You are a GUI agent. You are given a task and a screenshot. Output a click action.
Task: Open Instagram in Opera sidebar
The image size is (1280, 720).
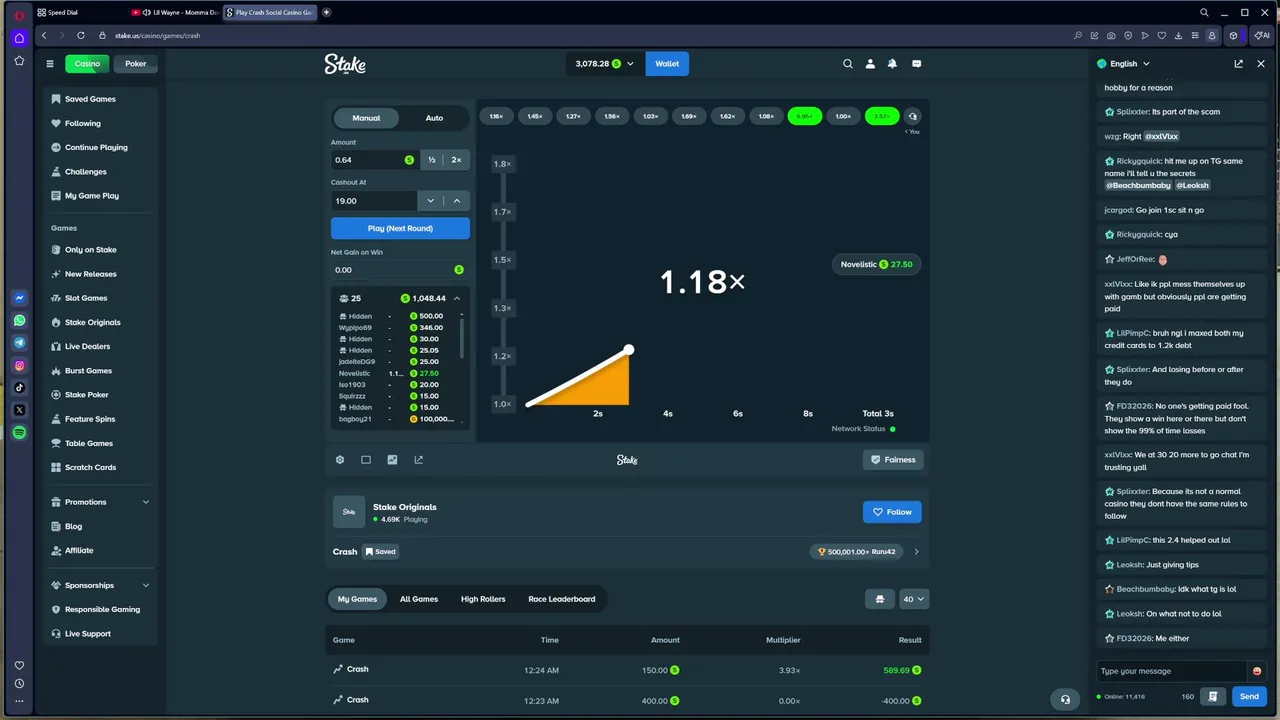19,366
